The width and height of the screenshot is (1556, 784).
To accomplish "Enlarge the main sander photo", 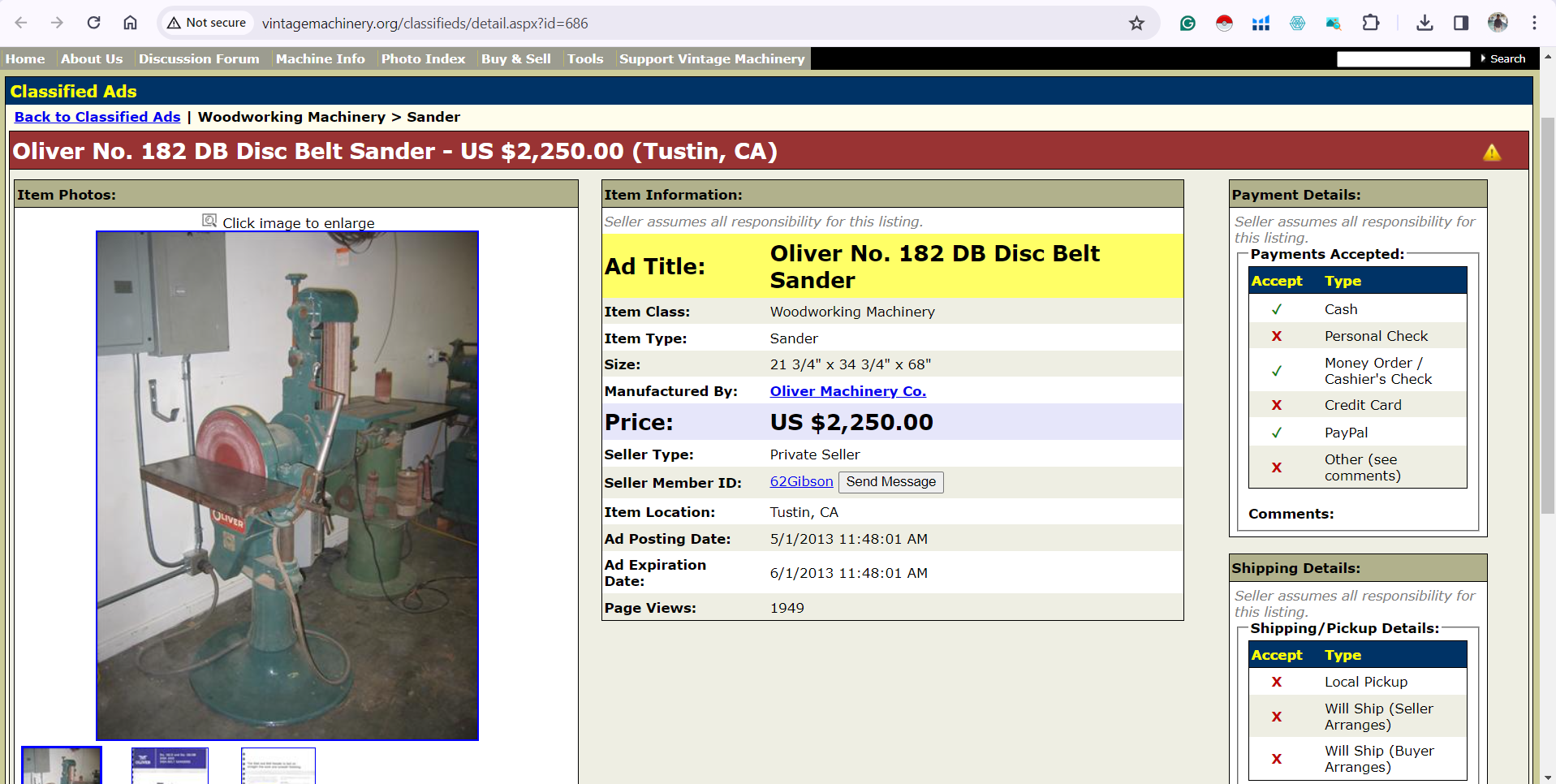I will [287, 485].
